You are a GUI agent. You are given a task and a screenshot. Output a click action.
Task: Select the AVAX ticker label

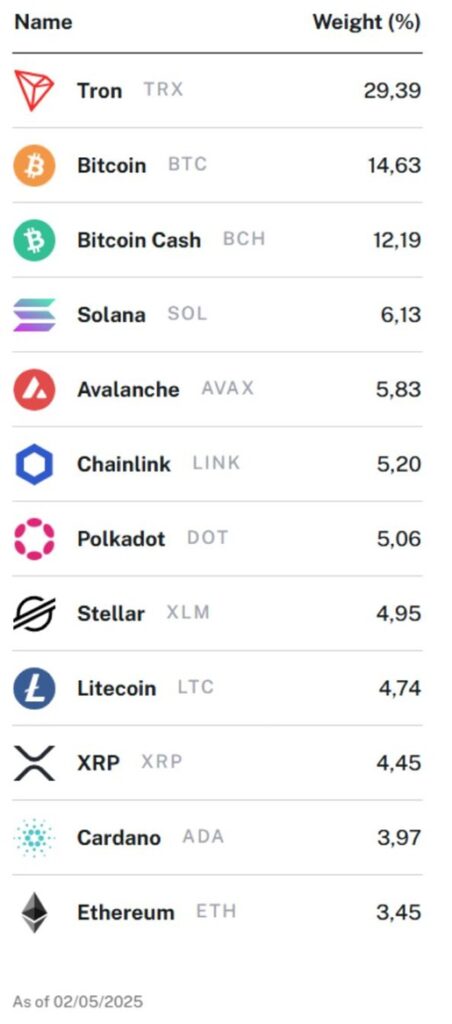point(227,389)
